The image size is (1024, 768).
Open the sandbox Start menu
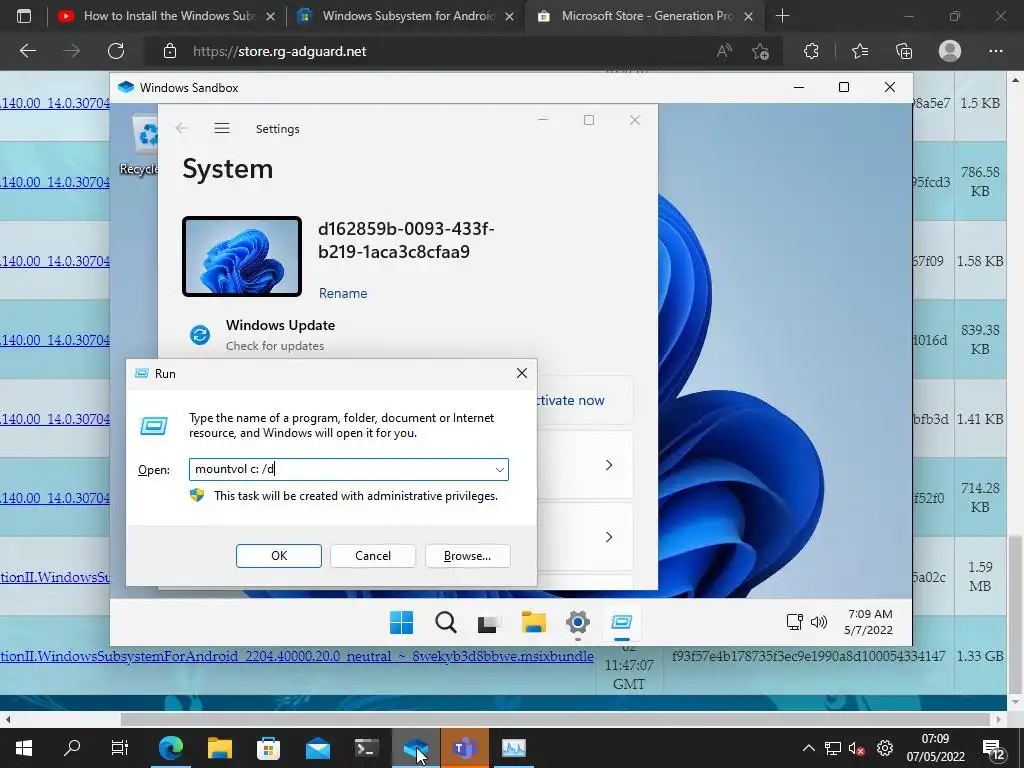pos(401,622)
